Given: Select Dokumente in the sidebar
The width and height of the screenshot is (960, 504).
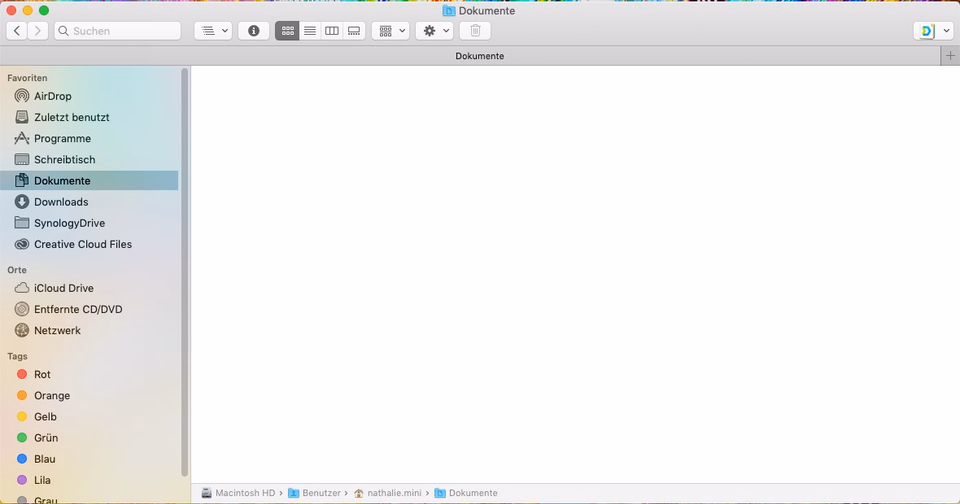Looking at the screenshot, I should [x=89, y=181].
